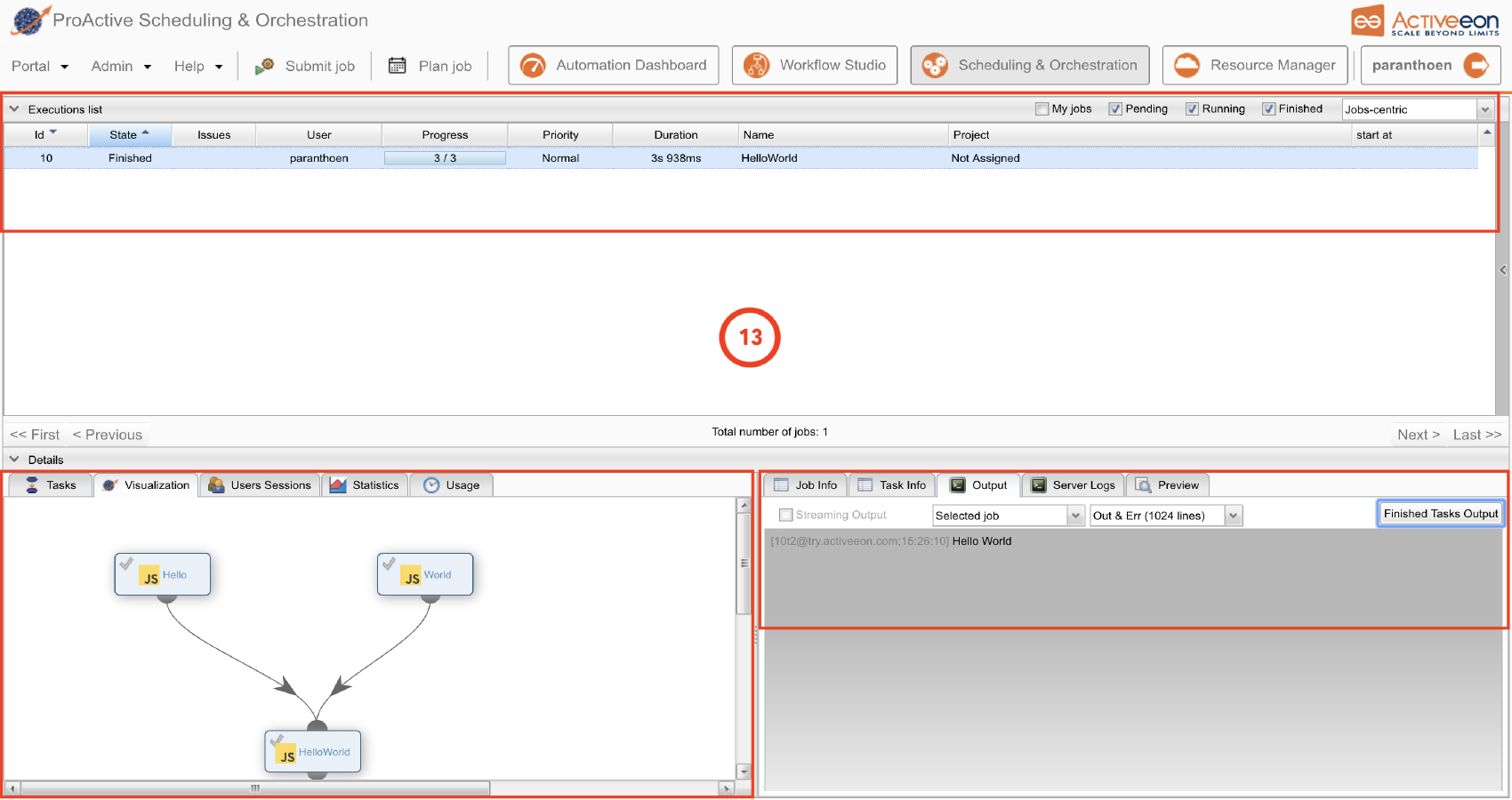Select the HelloWorld task node

pos(313,751)
